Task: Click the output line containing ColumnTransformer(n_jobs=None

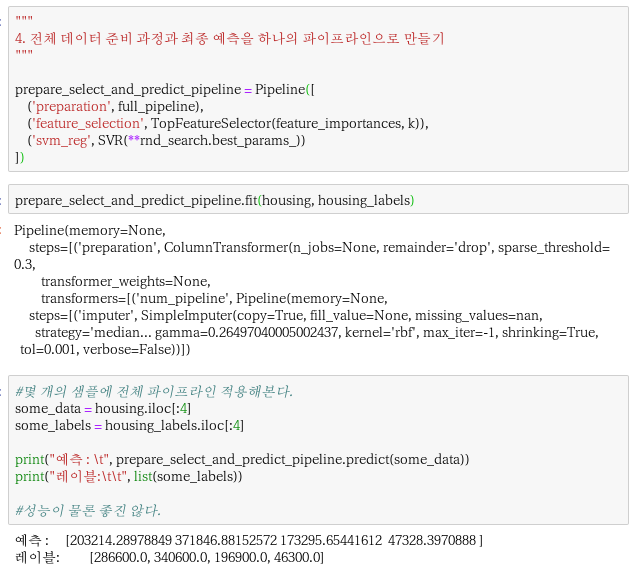Action: pyautogui.click(x=320, y=248)
